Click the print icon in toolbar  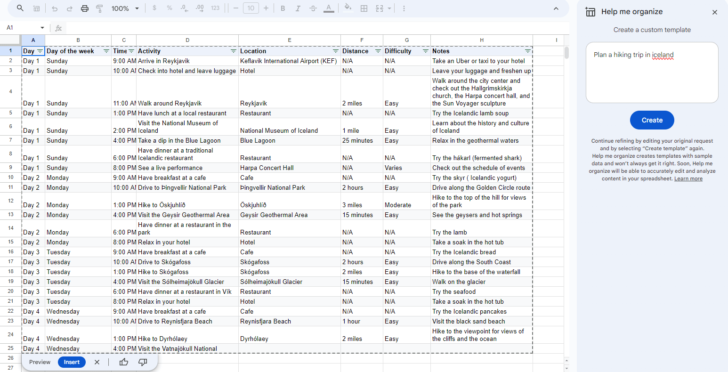tap(84, 8)
